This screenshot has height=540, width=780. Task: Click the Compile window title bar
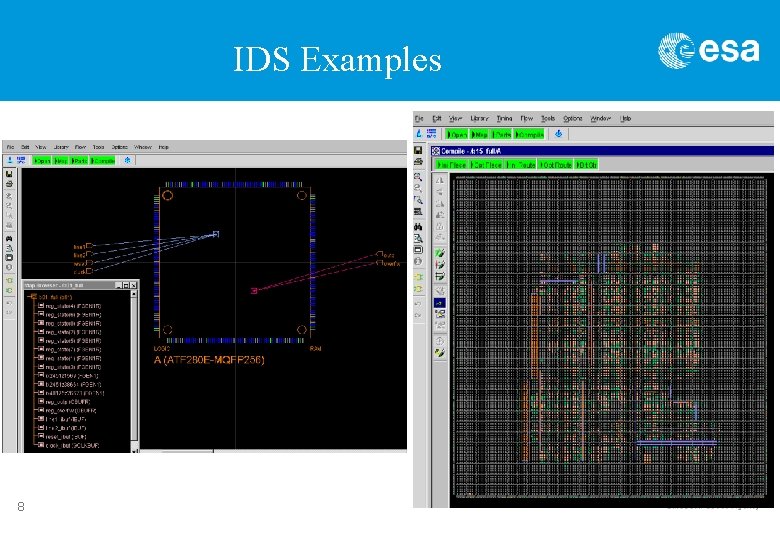pyautogui.click(x=602, y=151)
